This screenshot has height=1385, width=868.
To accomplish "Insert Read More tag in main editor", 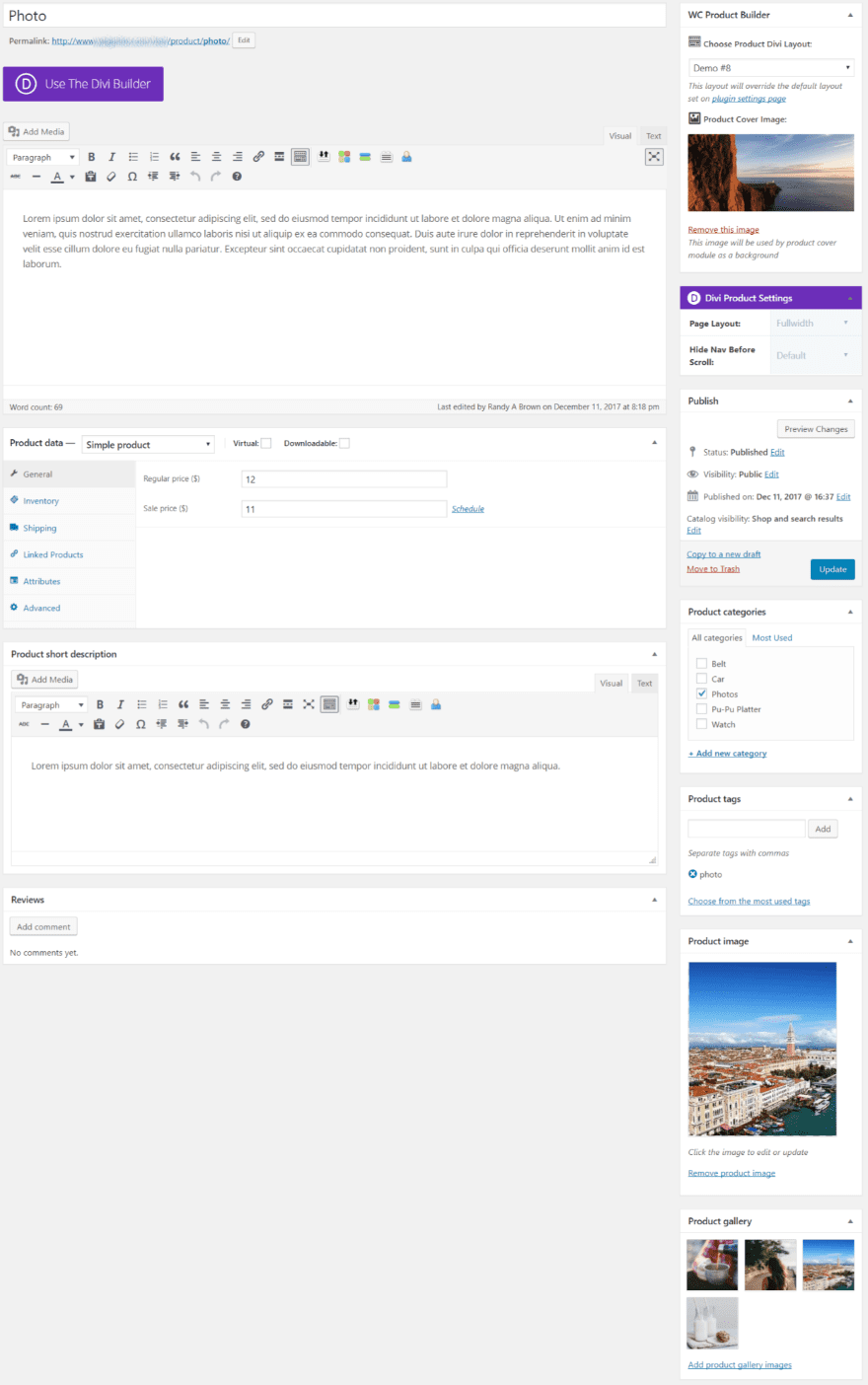I will [x=279, y=157].
